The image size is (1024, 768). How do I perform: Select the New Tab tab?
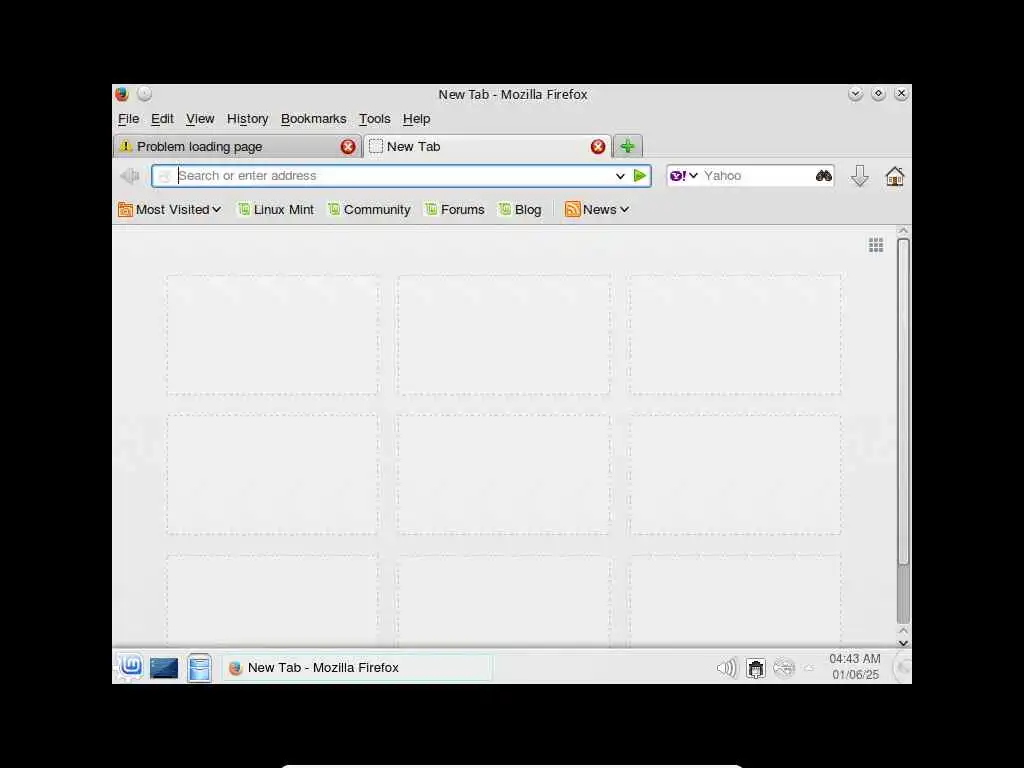pyautogui.click(x=487, y=146)
